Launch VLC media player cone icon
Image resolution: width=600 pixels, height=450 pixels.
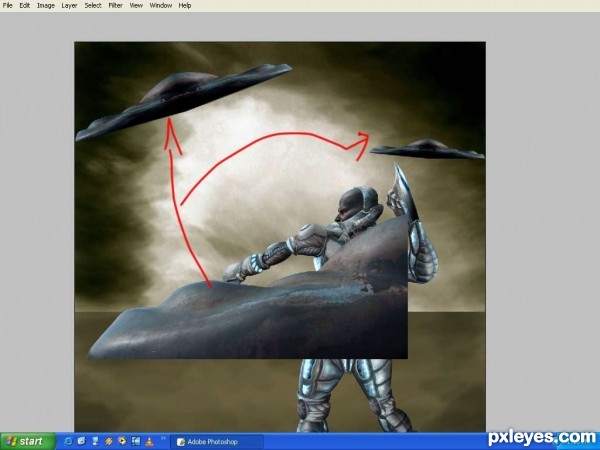[x=149, y=441]
